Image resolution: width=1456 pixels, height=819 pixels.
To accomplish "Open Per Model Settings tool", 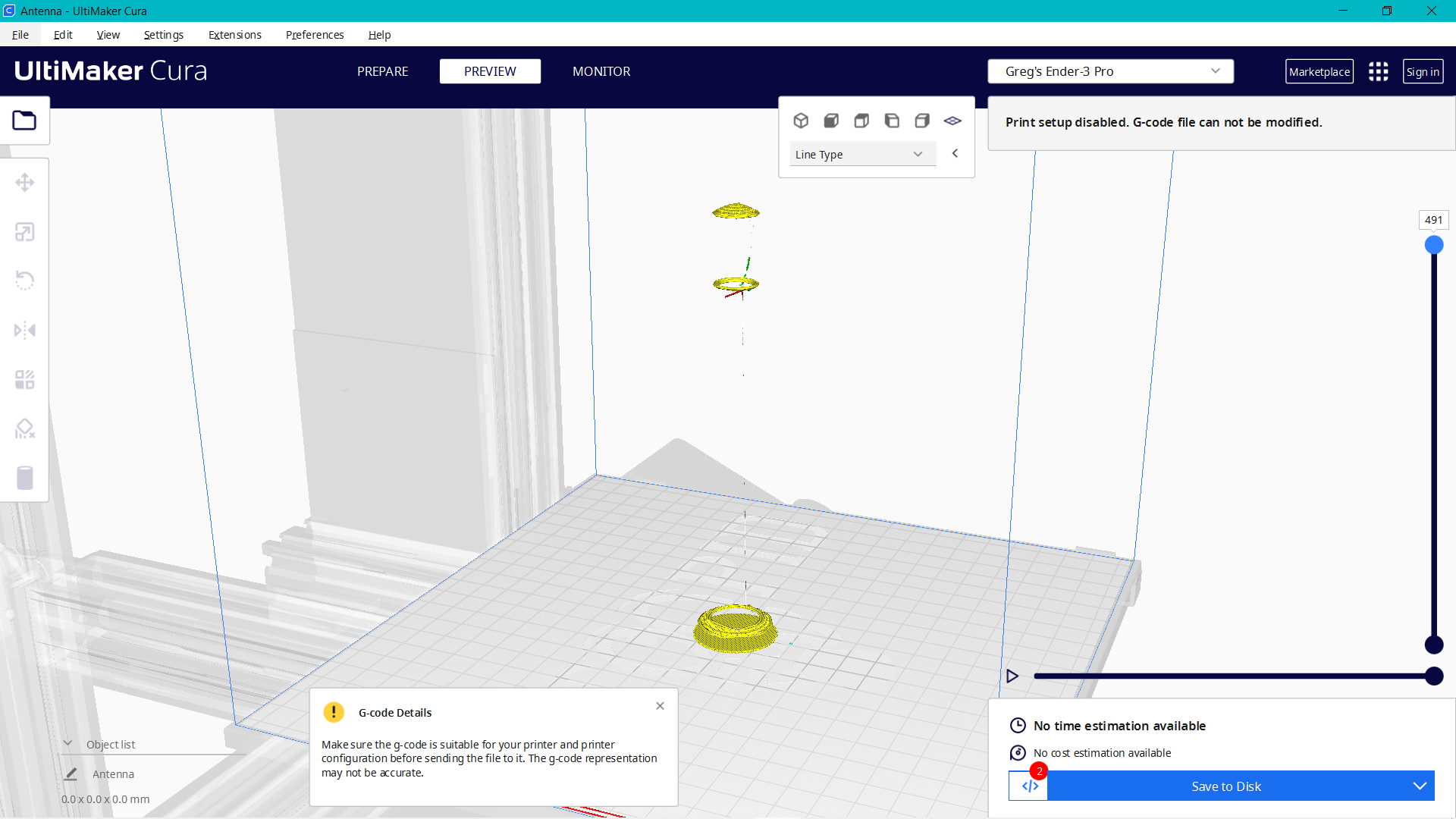I will pyautogui.click(x=25, y=379).
